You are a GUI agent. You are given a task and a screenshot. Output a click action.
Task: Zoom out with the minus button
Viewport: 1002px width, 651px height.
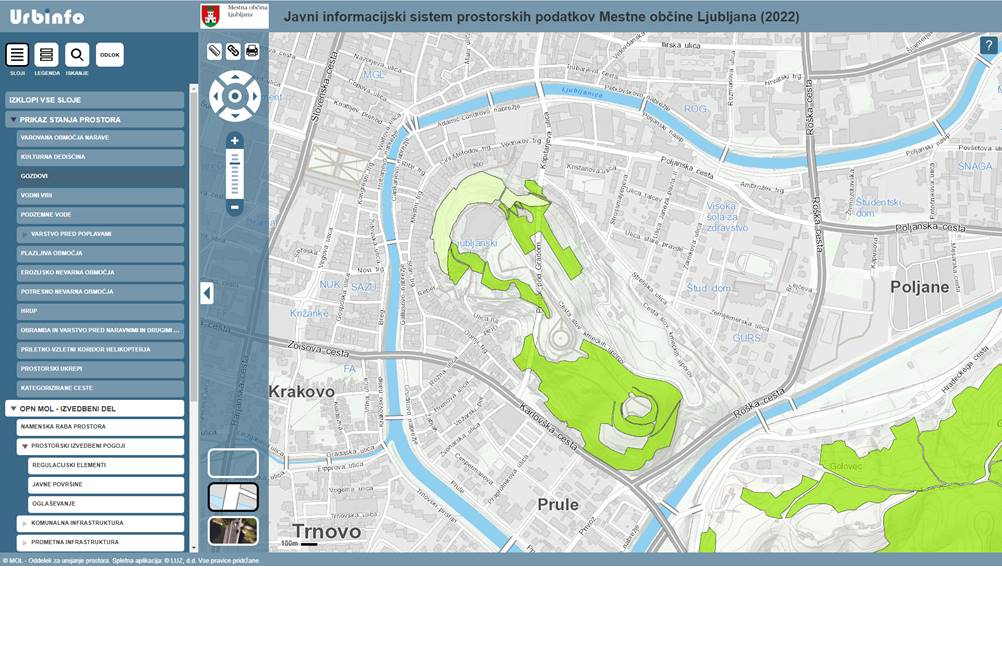[x=235, y=208]
